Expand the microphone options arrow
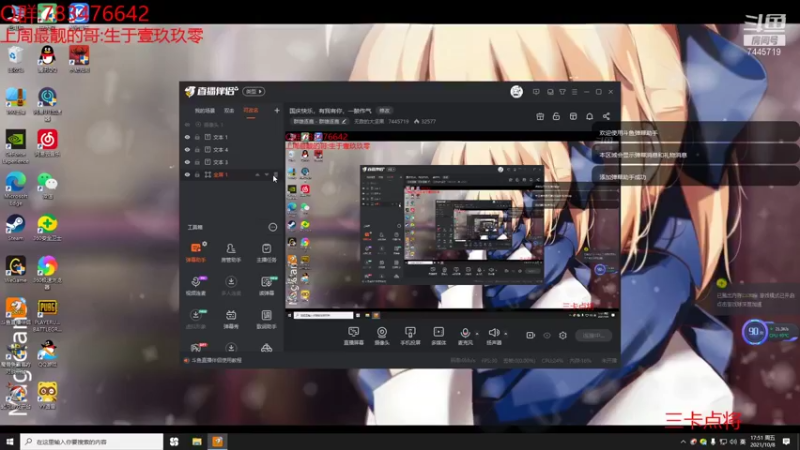800x450 pixels. (x=477, y=334)
